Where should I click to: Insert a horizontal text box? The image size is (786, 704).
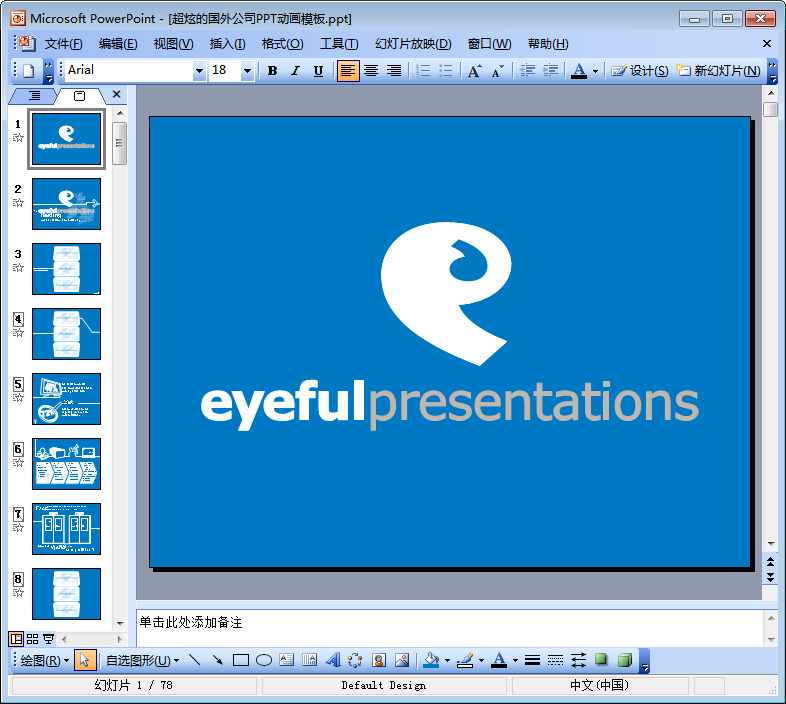(287, 660)
